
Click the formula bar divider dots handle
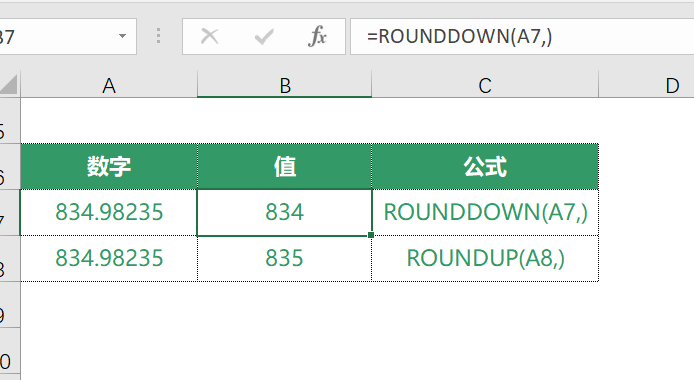[158, 36]
